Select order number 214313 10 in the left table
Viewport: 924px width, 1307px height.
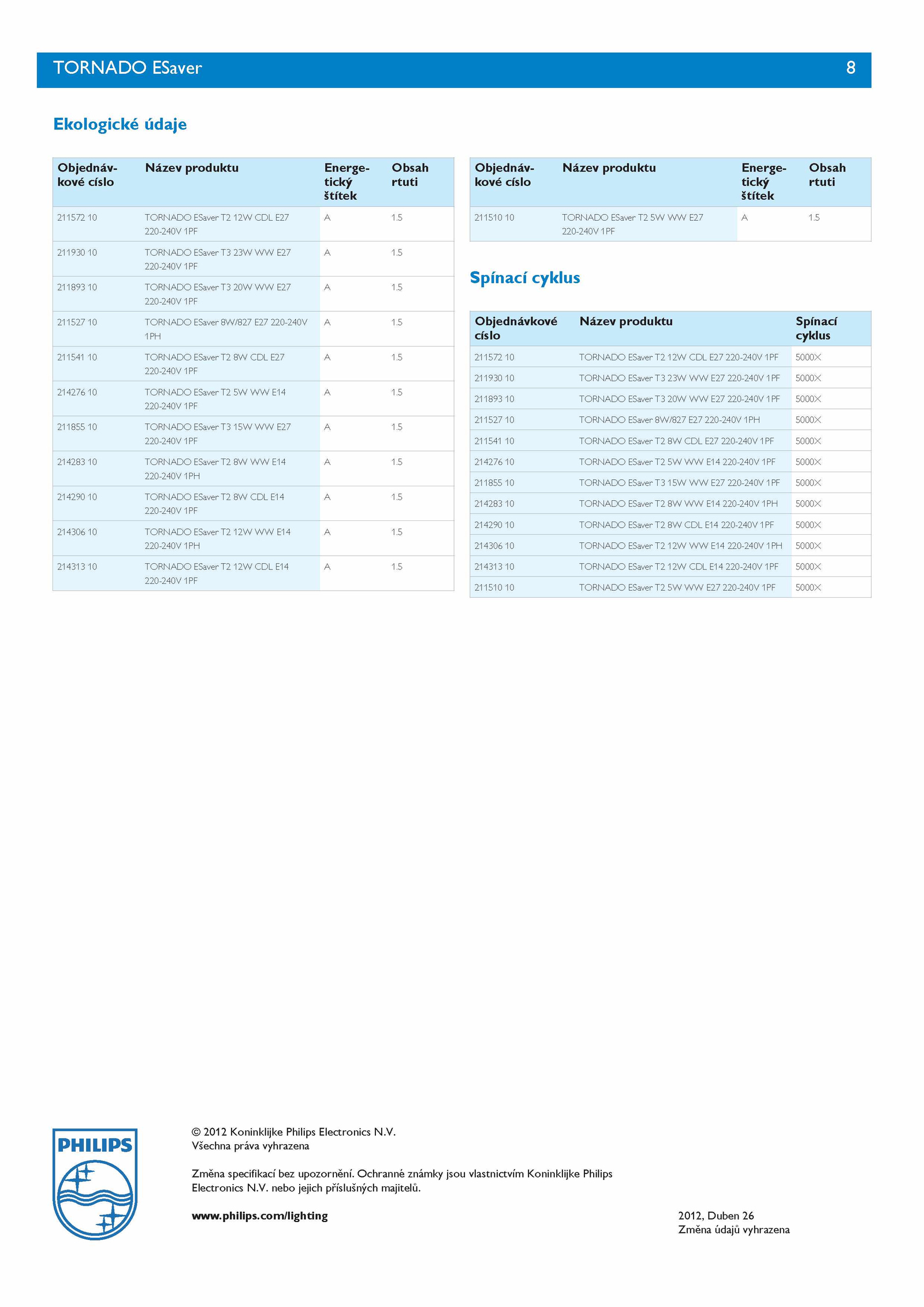[x=77, y=567]
